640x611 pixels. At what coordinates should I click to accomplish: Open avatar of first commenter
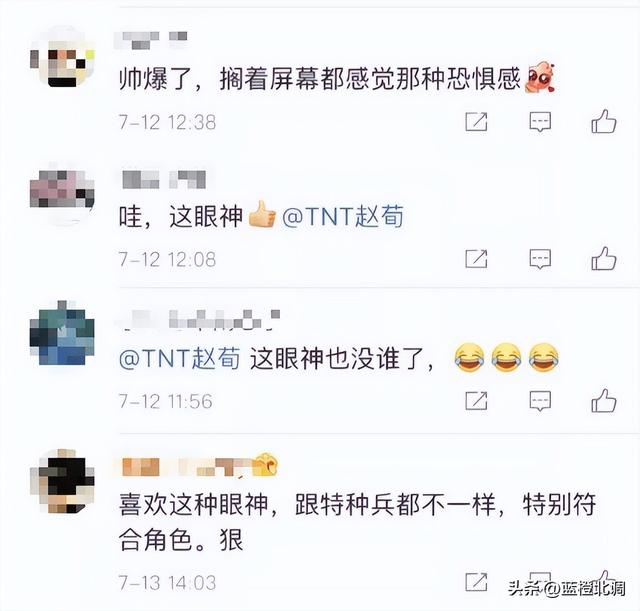[x=62, y=57]
